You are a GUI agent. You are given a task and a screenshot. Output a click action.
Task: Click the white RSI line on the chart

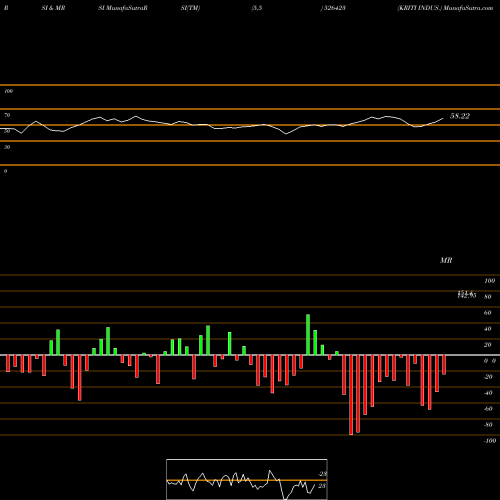coord(222,125)
